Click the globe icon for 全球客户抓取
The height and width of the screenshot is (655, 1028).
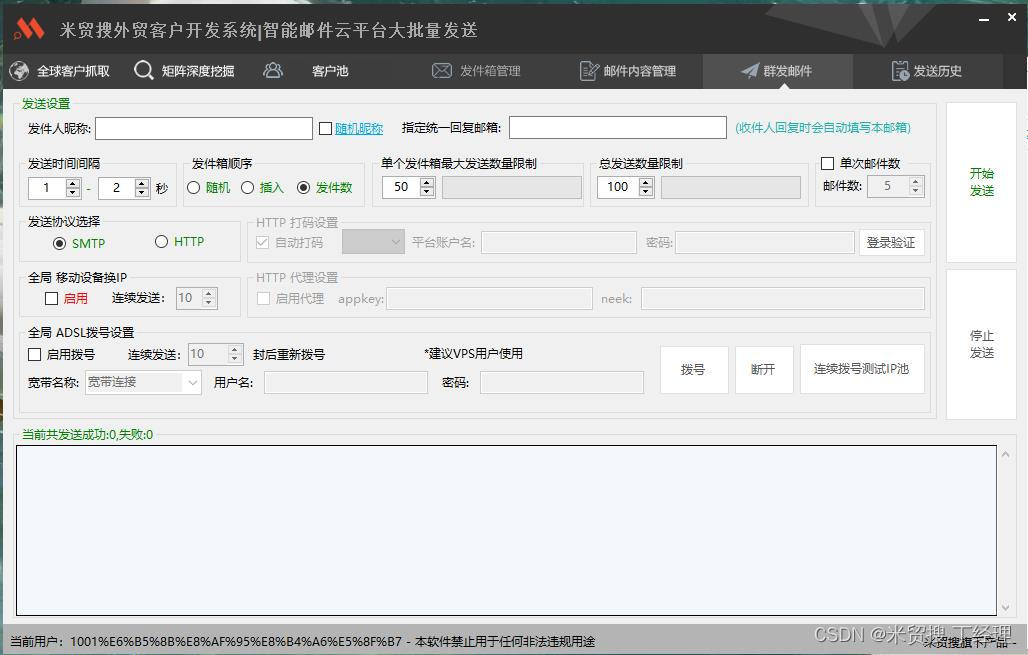tap(19, 71)
